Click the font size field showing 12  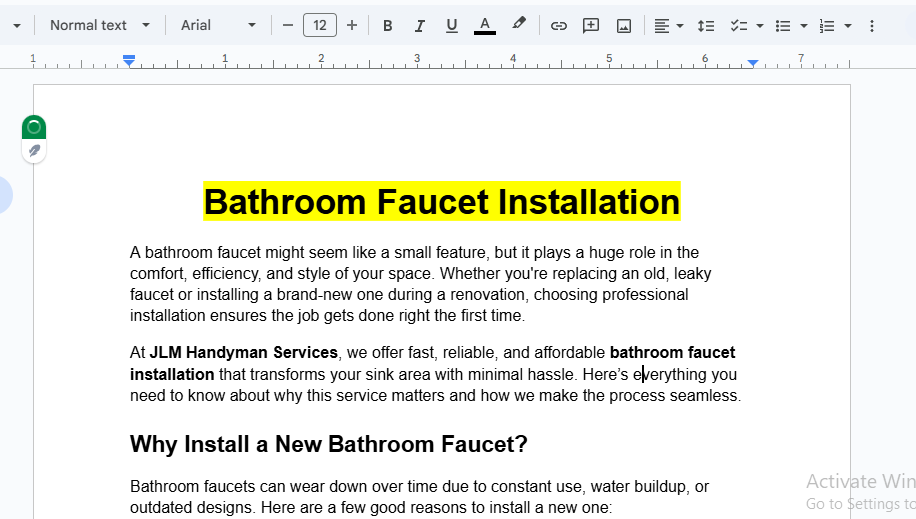point(320,25)
